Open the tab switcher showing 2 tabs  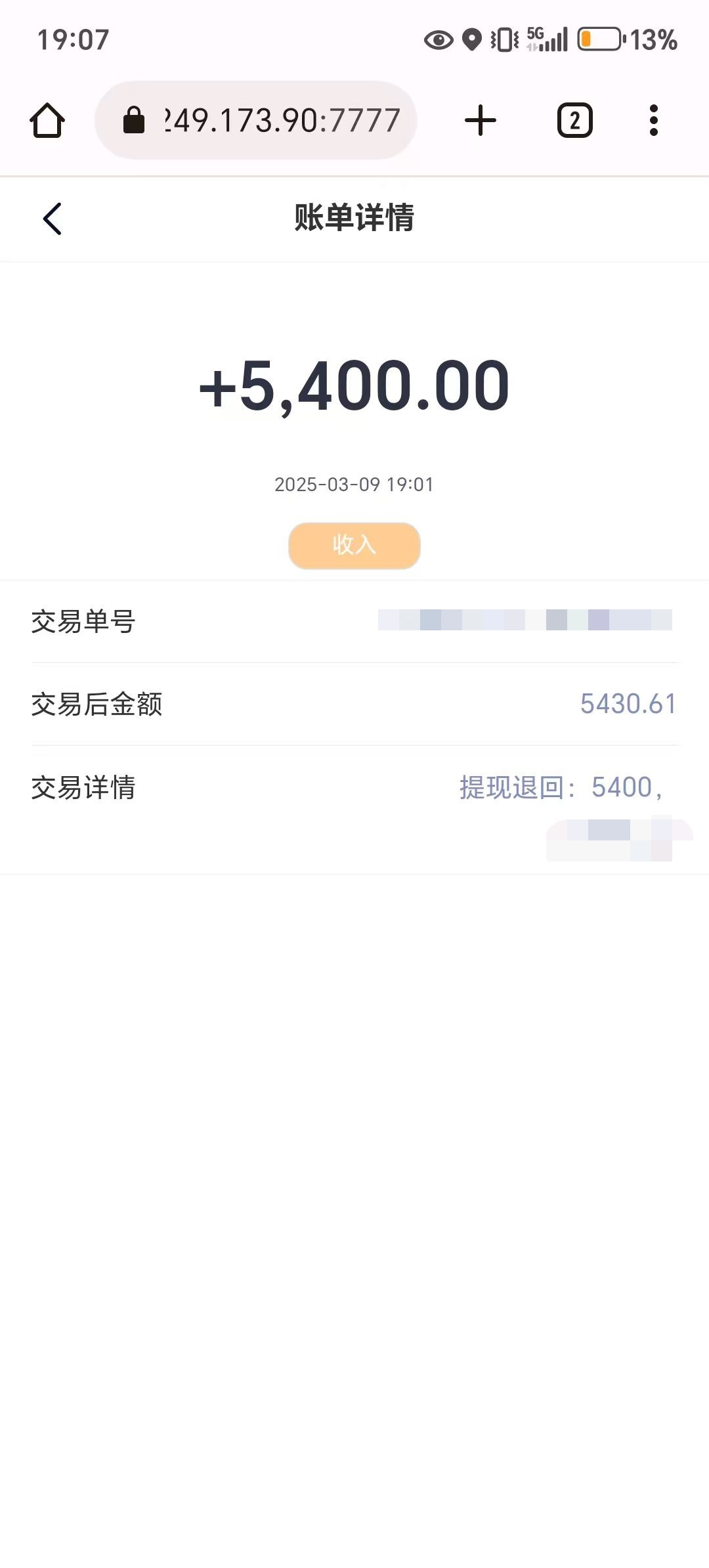click(574, 121)
